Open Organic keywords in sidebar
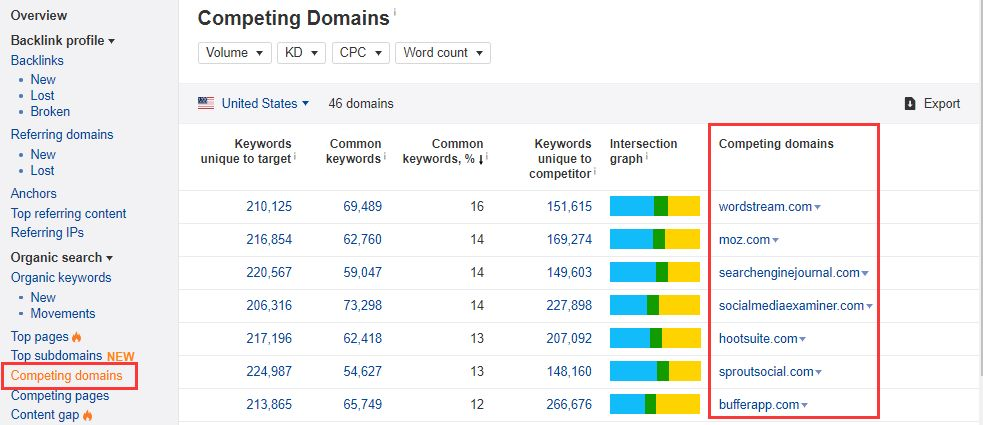Image resolution: width=983 pixels, height=425 pixels. (x=61, y=278)
